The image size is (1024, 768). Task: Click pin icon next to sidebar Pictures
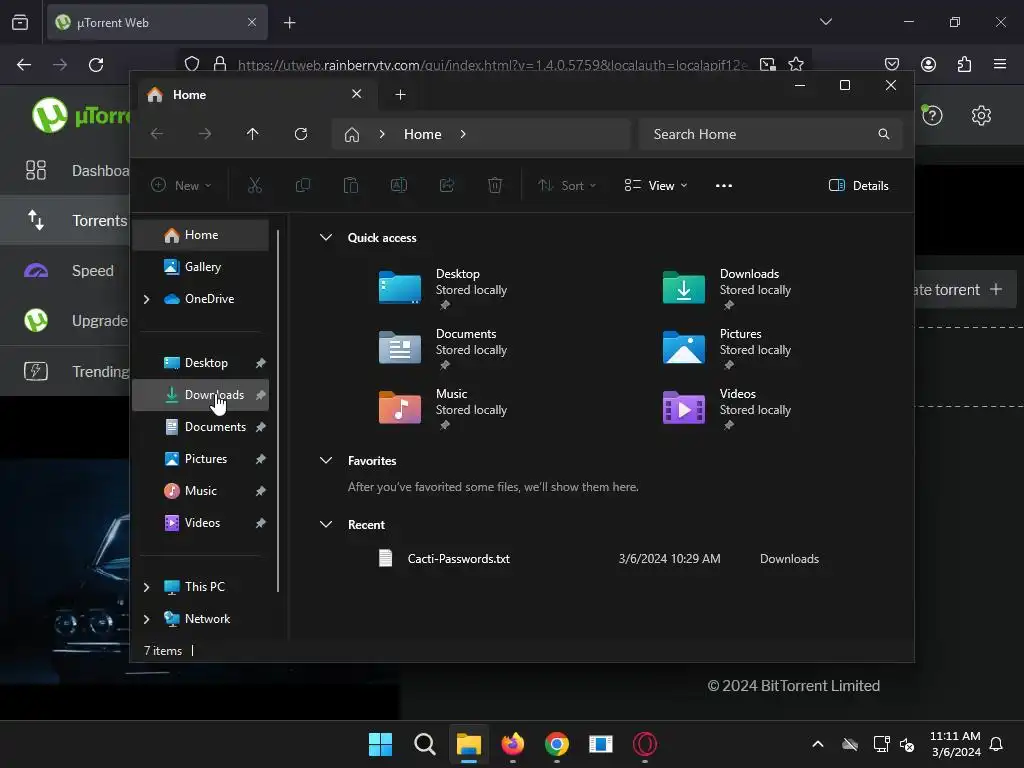(261, 459)
